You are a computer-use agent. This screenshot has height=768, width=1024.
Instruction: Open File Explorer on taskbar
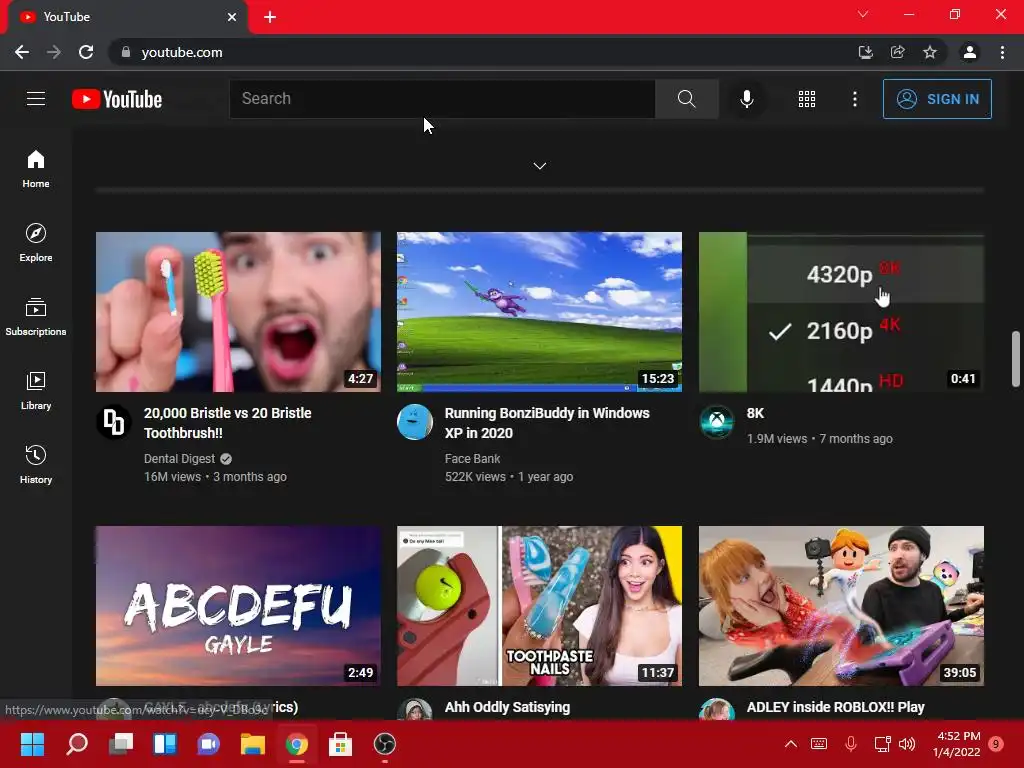click(253, 744)
